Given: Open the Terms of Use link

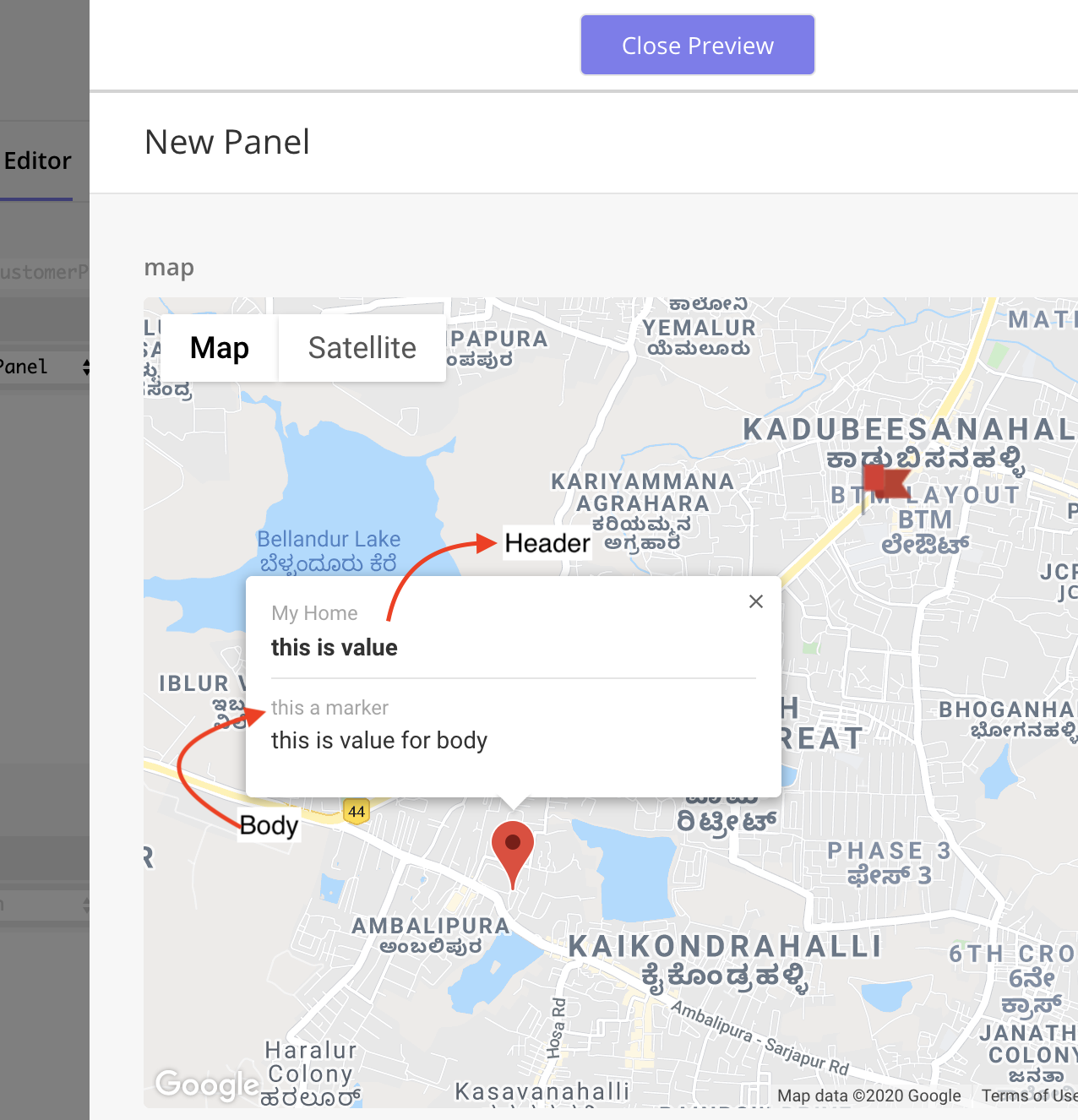Looking at the screenshot, I should tap(1029, 1096).
